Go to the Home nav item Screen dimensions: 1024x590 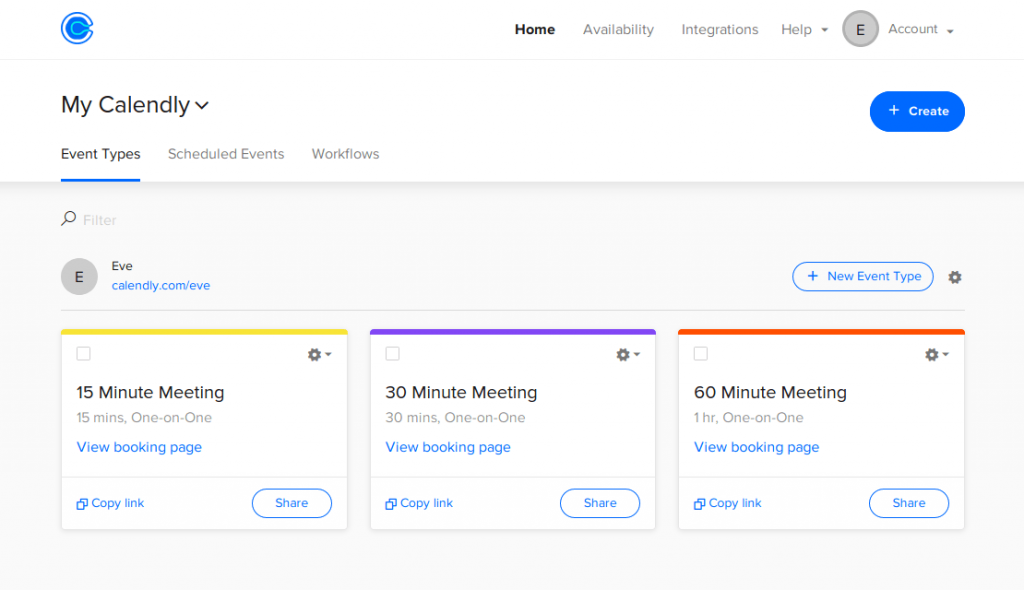coord(535,29)
